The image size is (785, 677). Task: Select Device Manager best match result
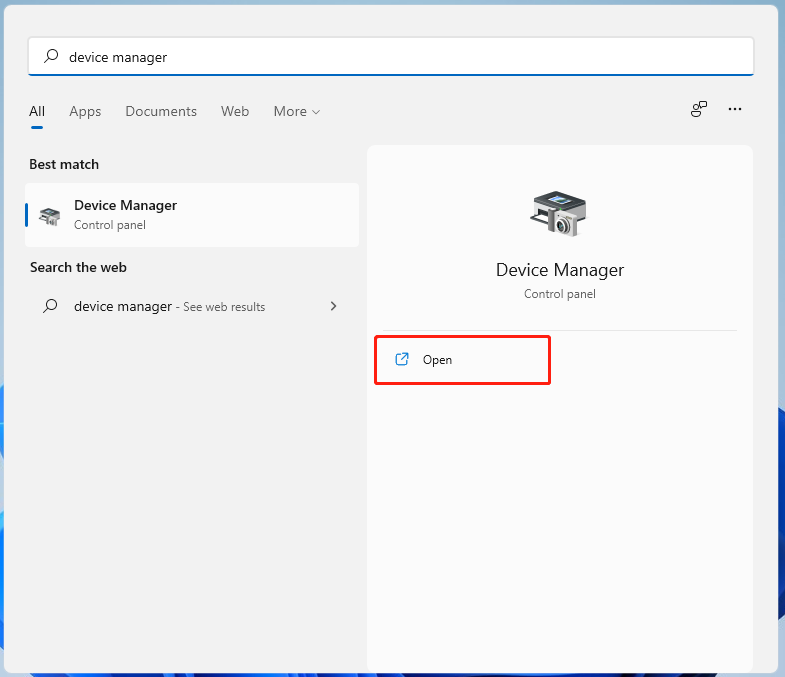point(192,215)
